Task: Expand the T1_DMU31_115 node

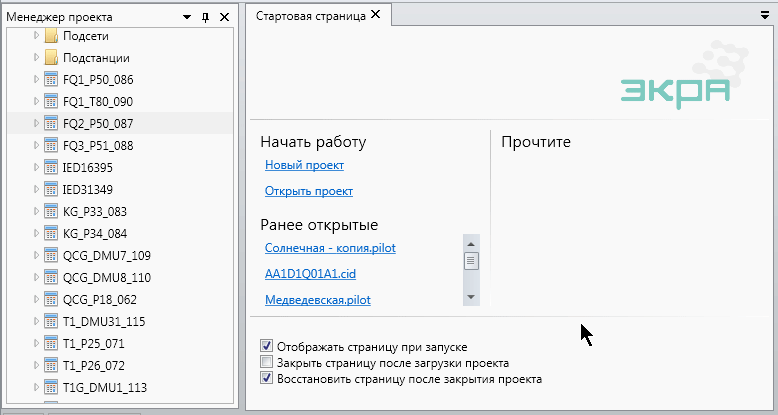Action: click(x=36, y=321)
